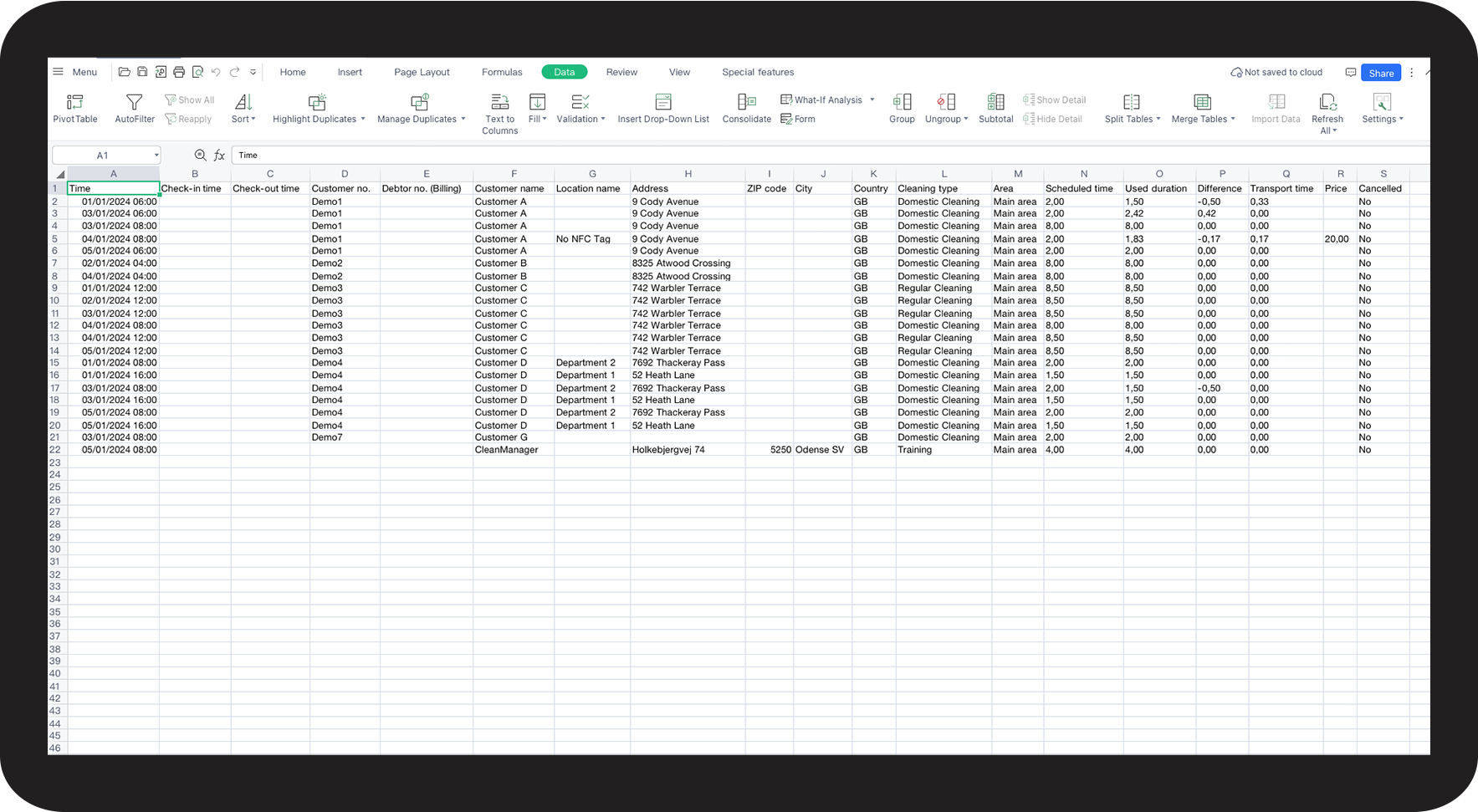
Task: Expand the Sort dropdown
Action: [x=243, y=119]
